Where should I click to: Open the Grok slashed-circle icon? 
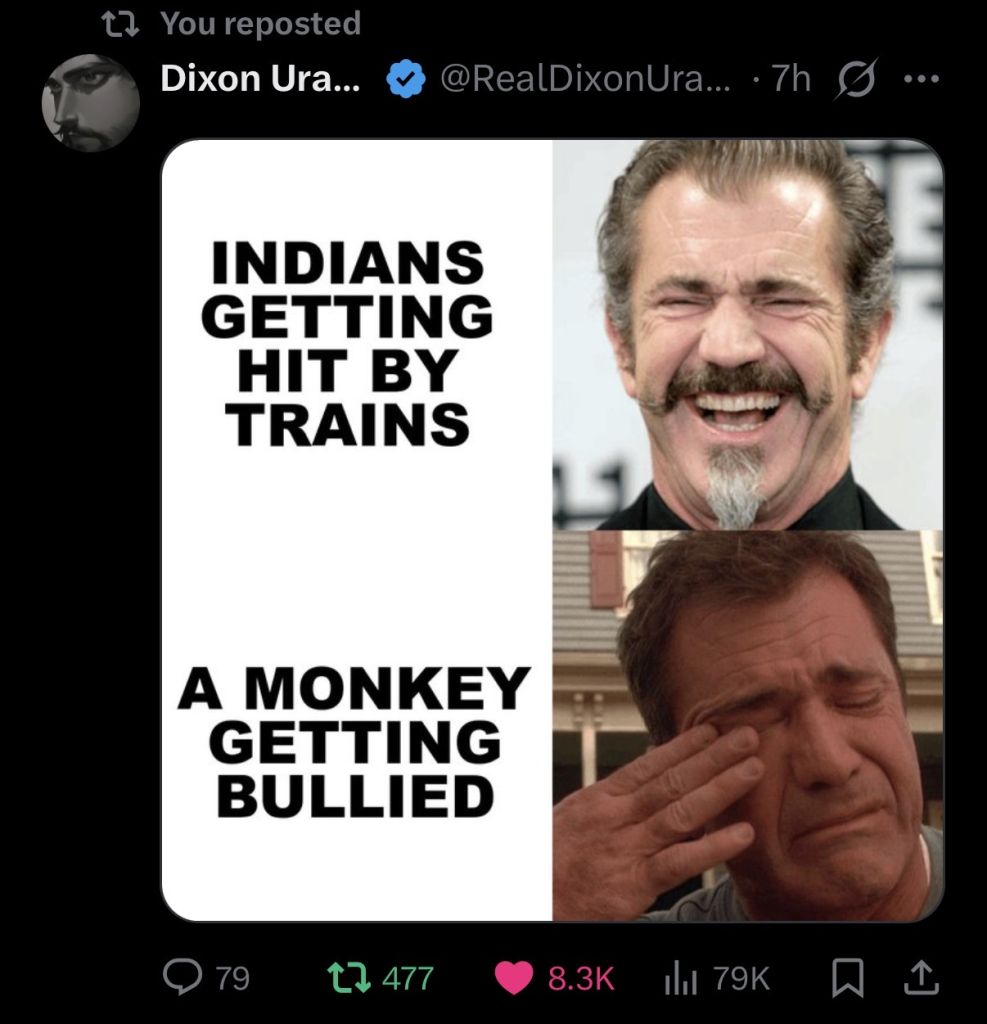pos(855,79)
